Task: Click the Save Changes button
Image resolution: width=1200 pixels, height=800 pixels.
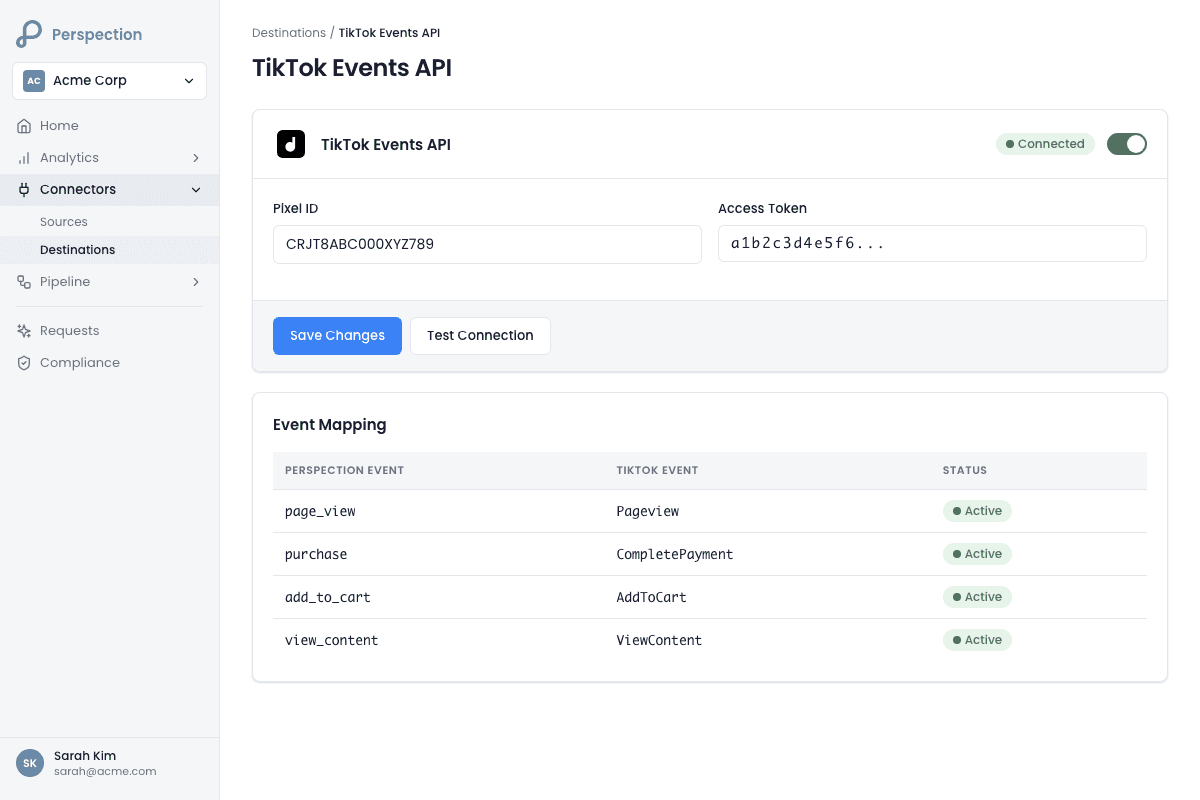Action: click(x=337, y=336)
